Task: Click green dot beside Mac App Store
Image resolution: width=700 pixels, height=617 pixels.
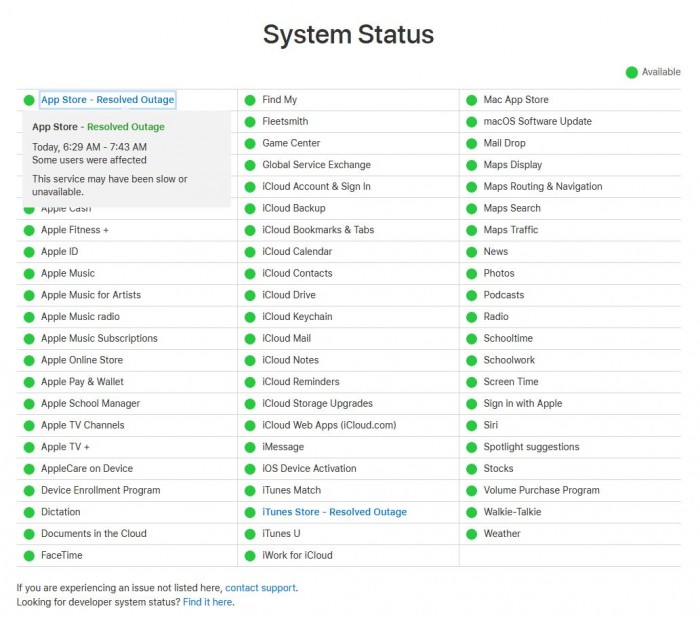Action: click(471, 100)
